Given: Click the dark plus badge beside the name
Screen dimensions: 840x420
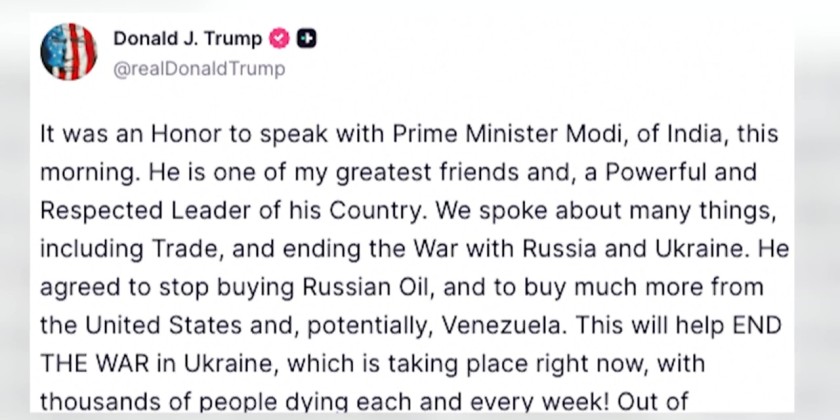Looking at the screenshot, I should (x=307, y=39).
